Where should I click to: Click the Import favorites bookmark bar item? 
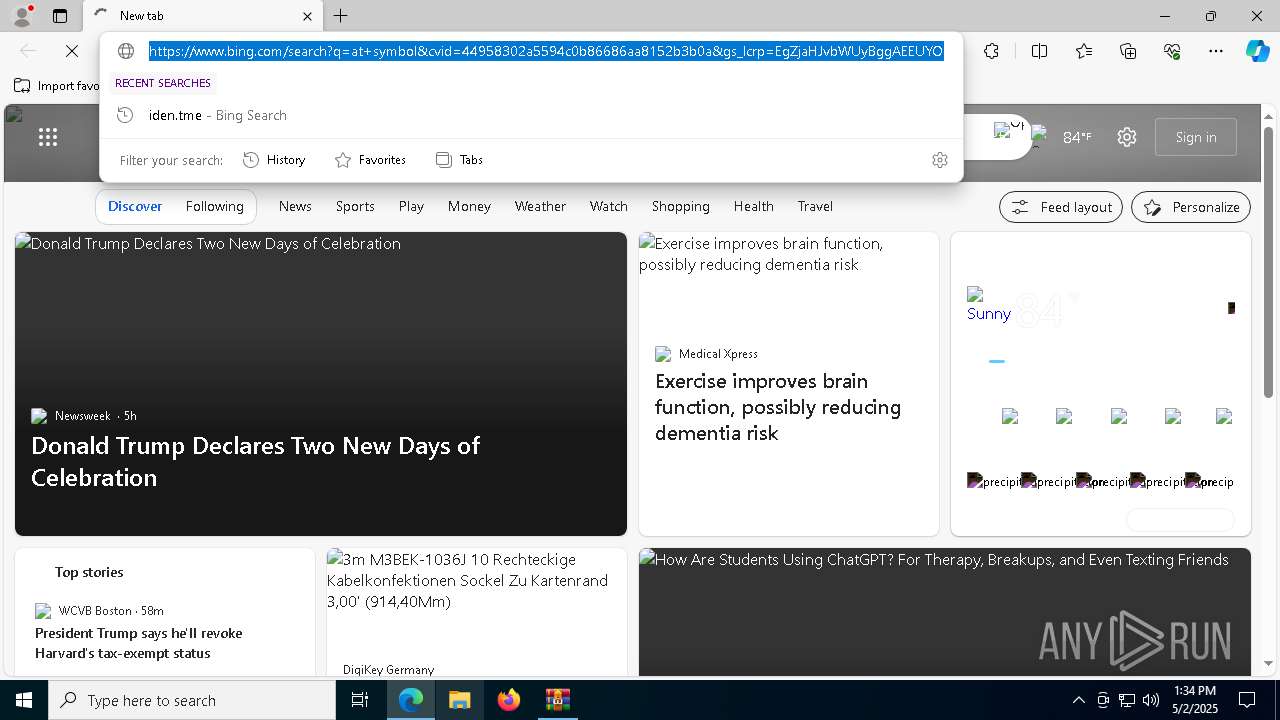pos(57,86)
